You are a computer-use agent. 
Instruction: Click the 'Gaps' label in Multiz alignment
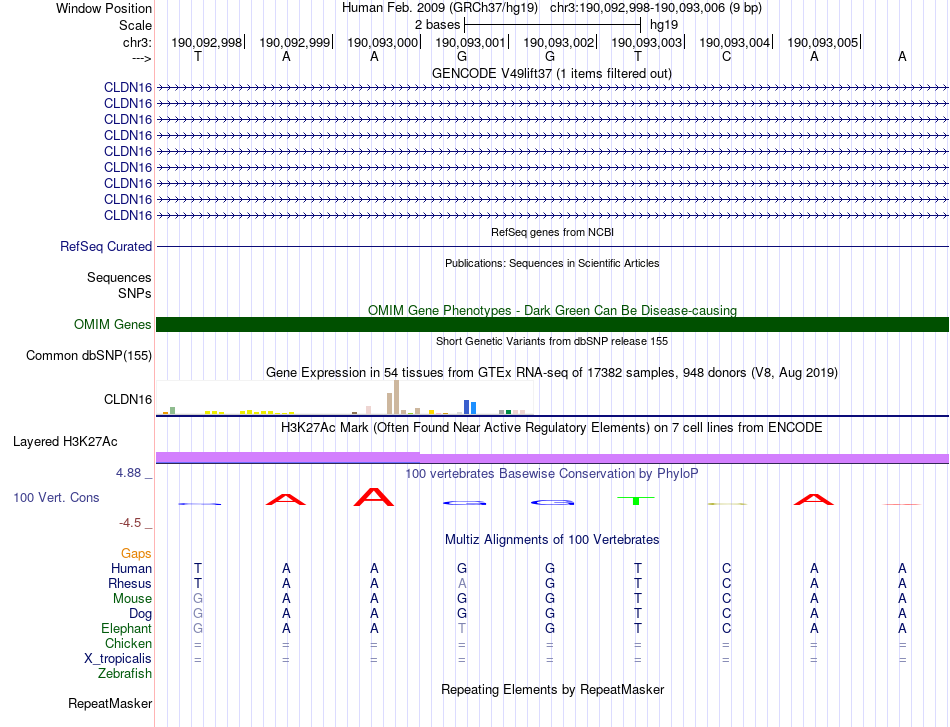coord(136,553)
